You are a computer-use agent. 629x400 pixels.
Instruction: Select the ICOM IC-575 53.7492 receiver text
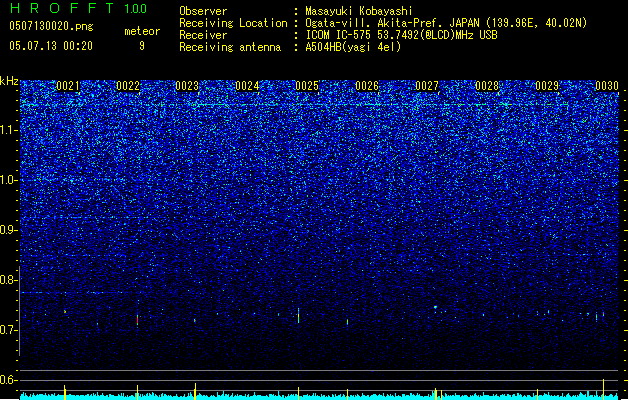pyautogui.click(x=401, y=35)
